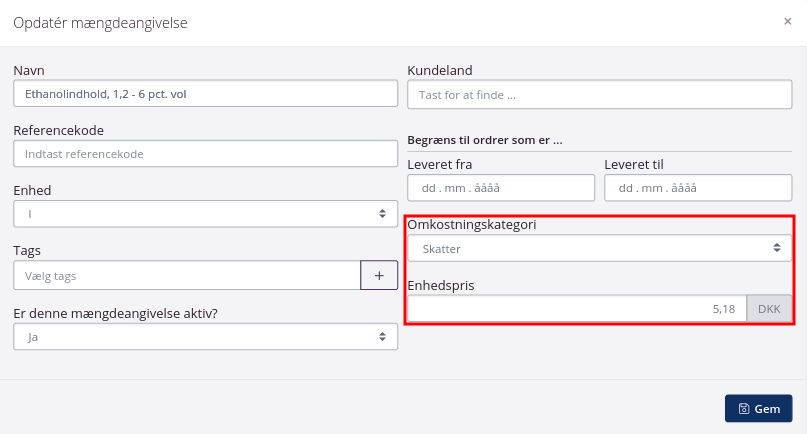Screen dimensions: 807x434
Task: Click the Omkostningskategori label
Action: pos(472,225)
